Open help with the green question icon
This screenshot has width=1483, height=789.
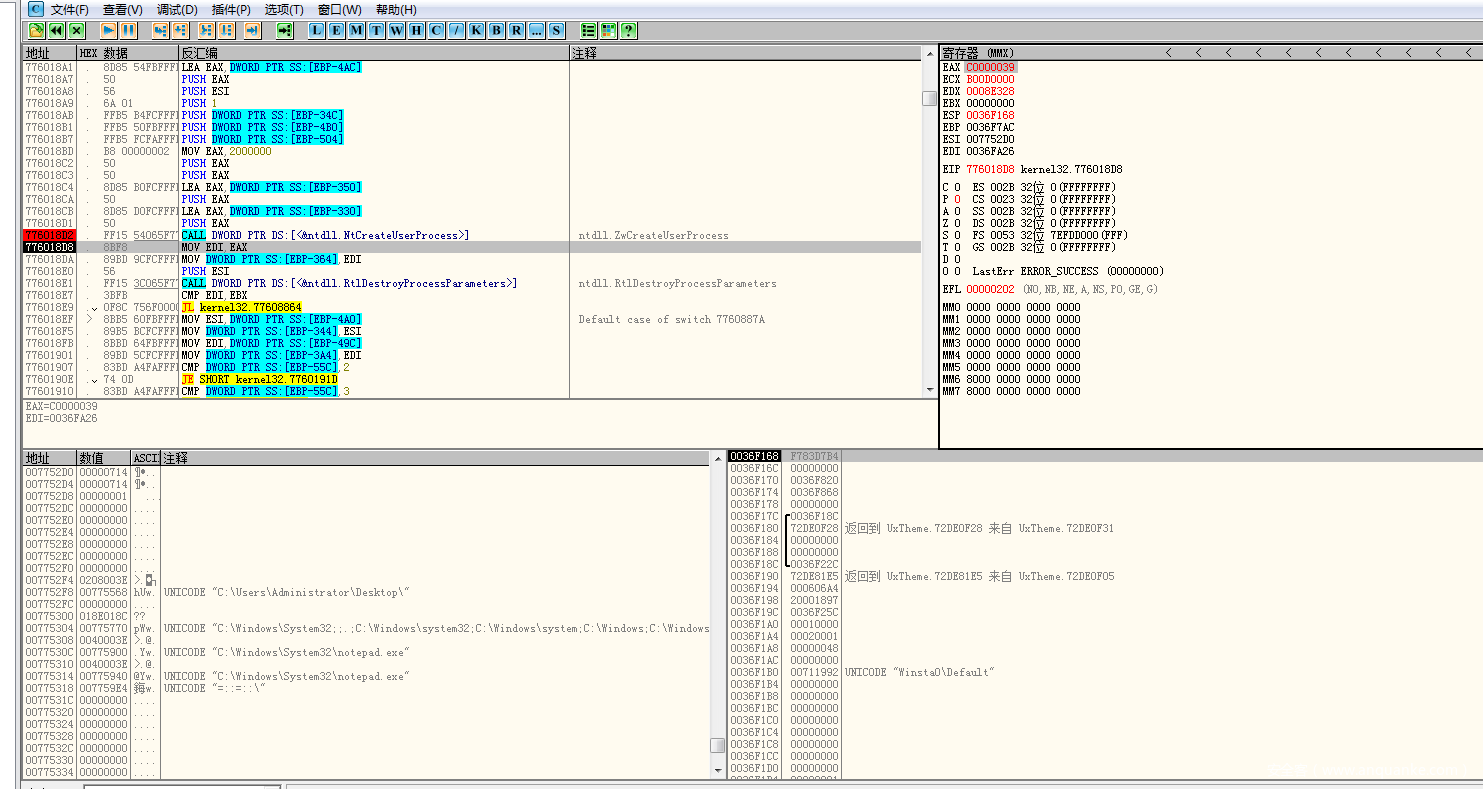click(628, 30)
